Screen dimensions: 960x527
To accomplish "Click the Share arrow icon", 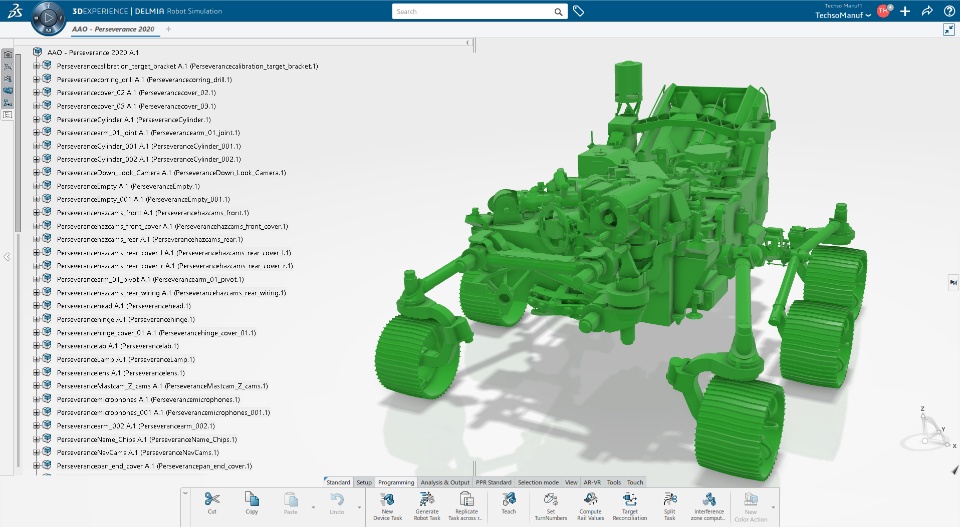I will point(927,11).
